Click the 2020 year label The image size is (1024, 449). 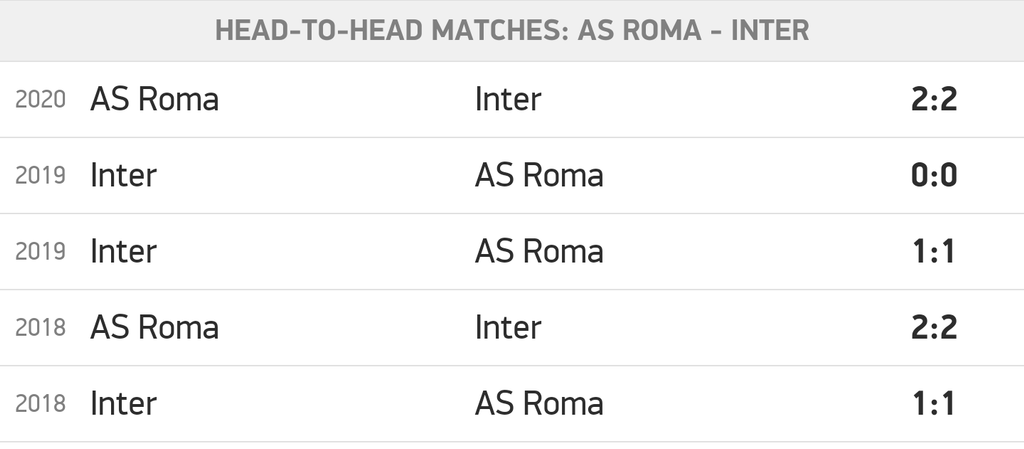pos(41,100)
